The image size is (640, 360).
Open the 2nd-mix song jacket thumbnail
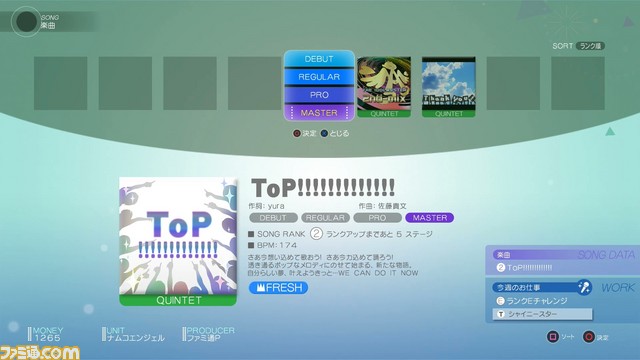click(x=384, y=87)
